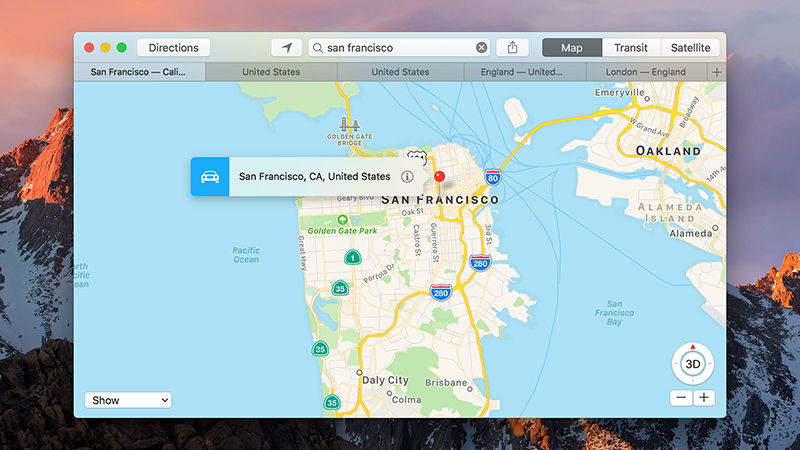Image resolution: width=800 pixels, height=450 pixels.
Task: Click the green Highway 1 shield
Action: coord(353,257)
